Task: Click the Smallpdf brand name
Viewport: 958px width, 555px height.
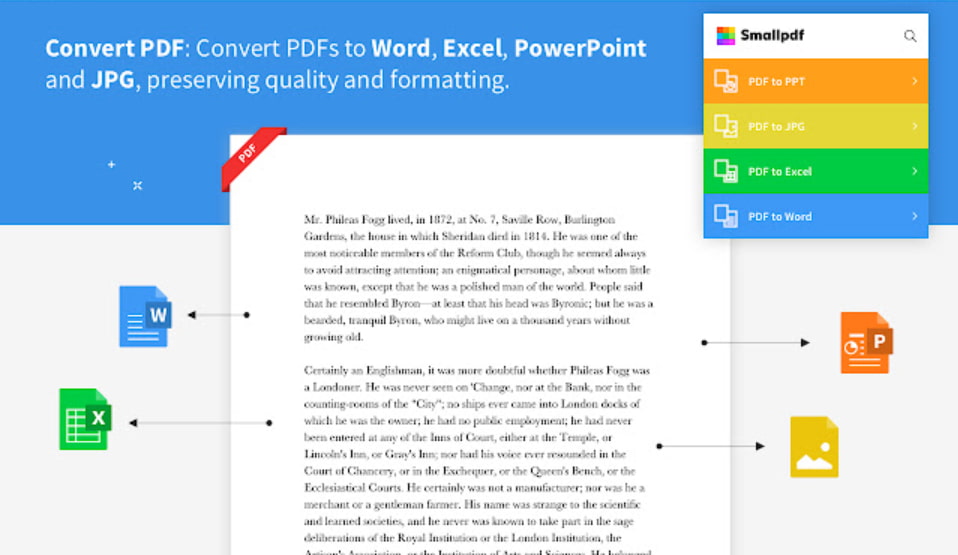Action: (x=772, y=35)
